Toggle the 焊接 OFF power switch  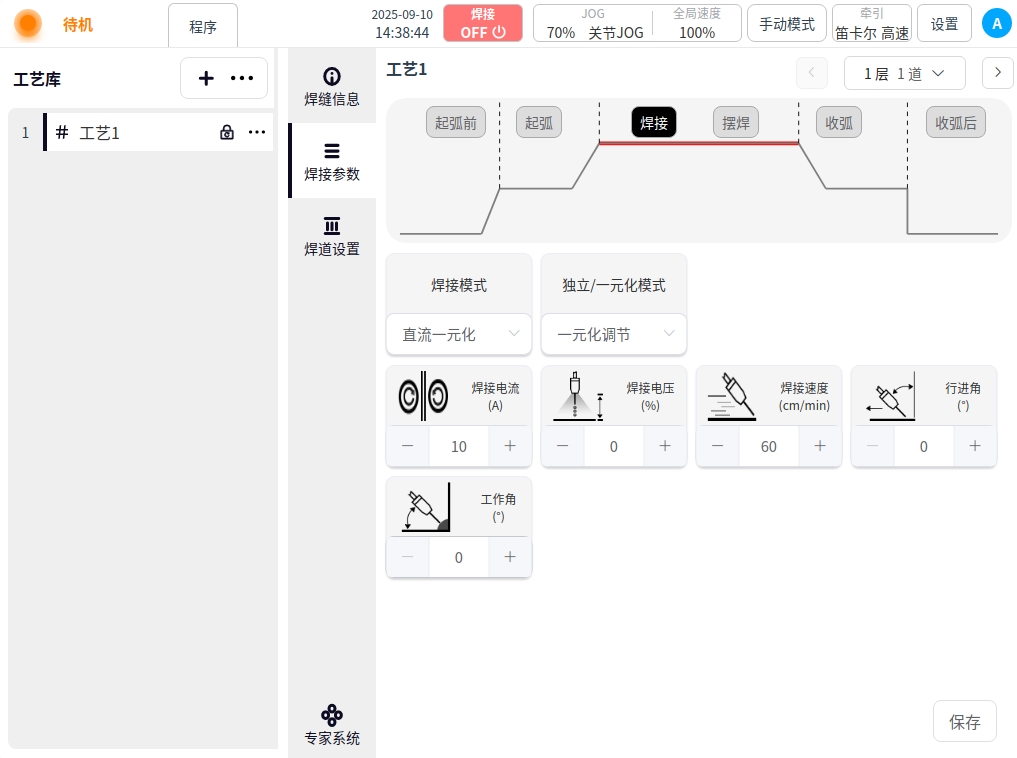(483, 23)
